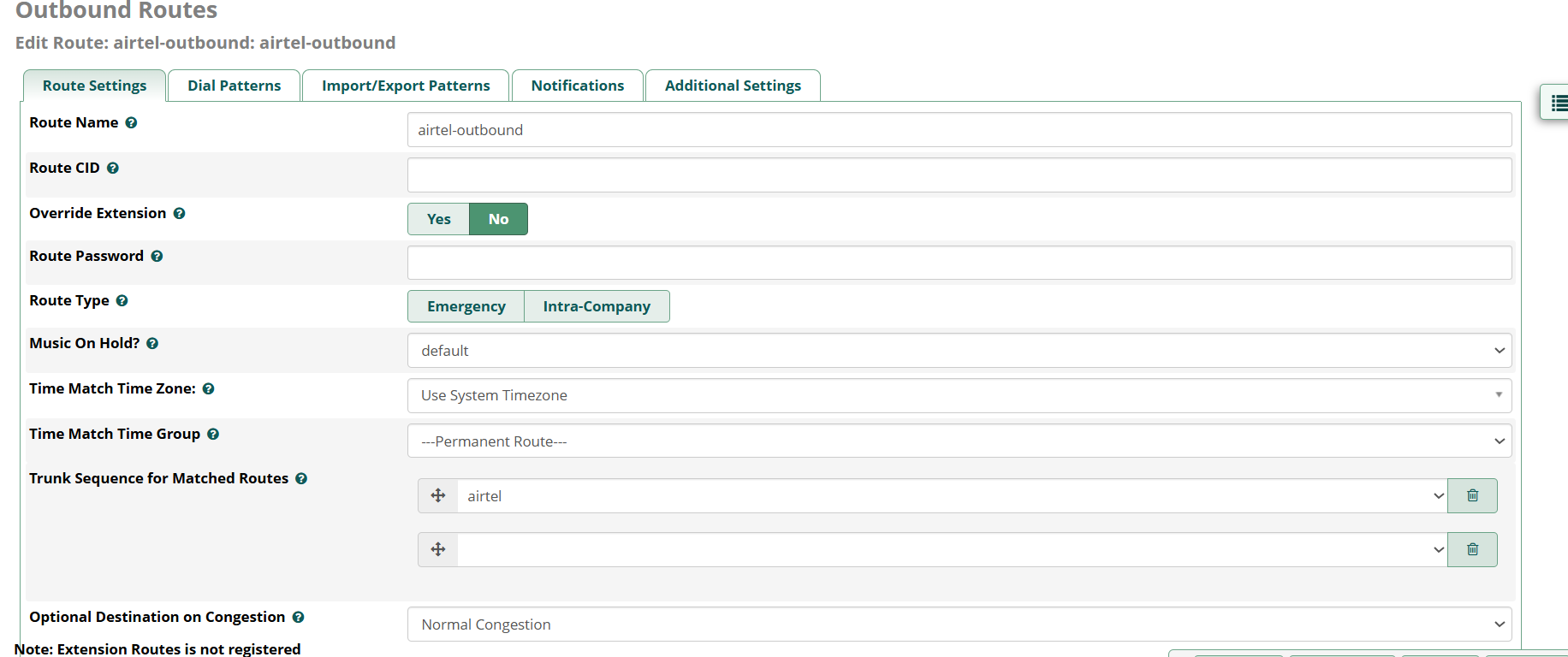Click the 'Trunk Sequence for Matched Routes' label
The width and height of the screenshot is (1568, 657).
[x=158, y=479]
